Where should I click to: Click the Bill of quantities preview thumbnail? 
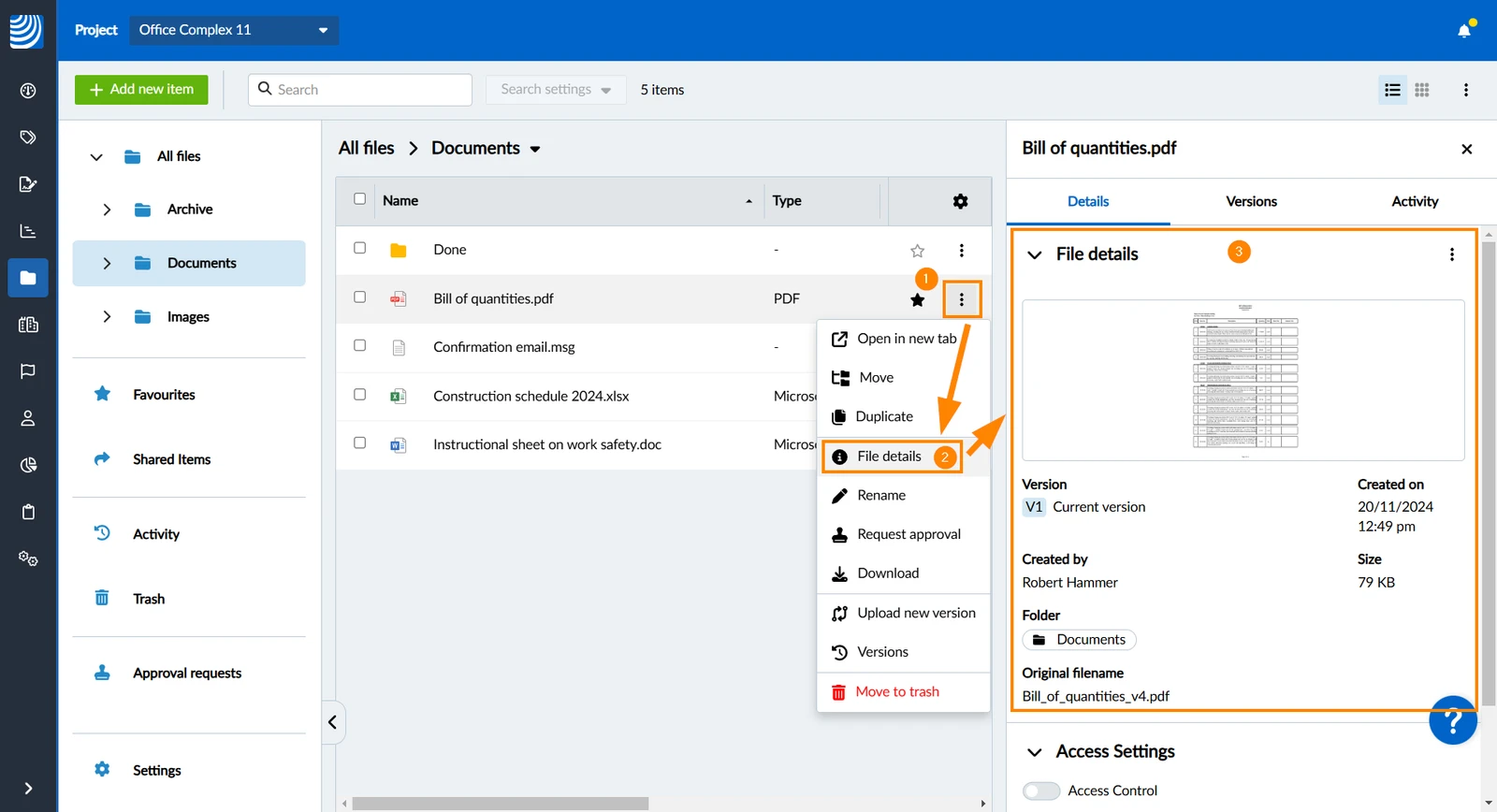pyautogui.click(x=1244, y=381)
